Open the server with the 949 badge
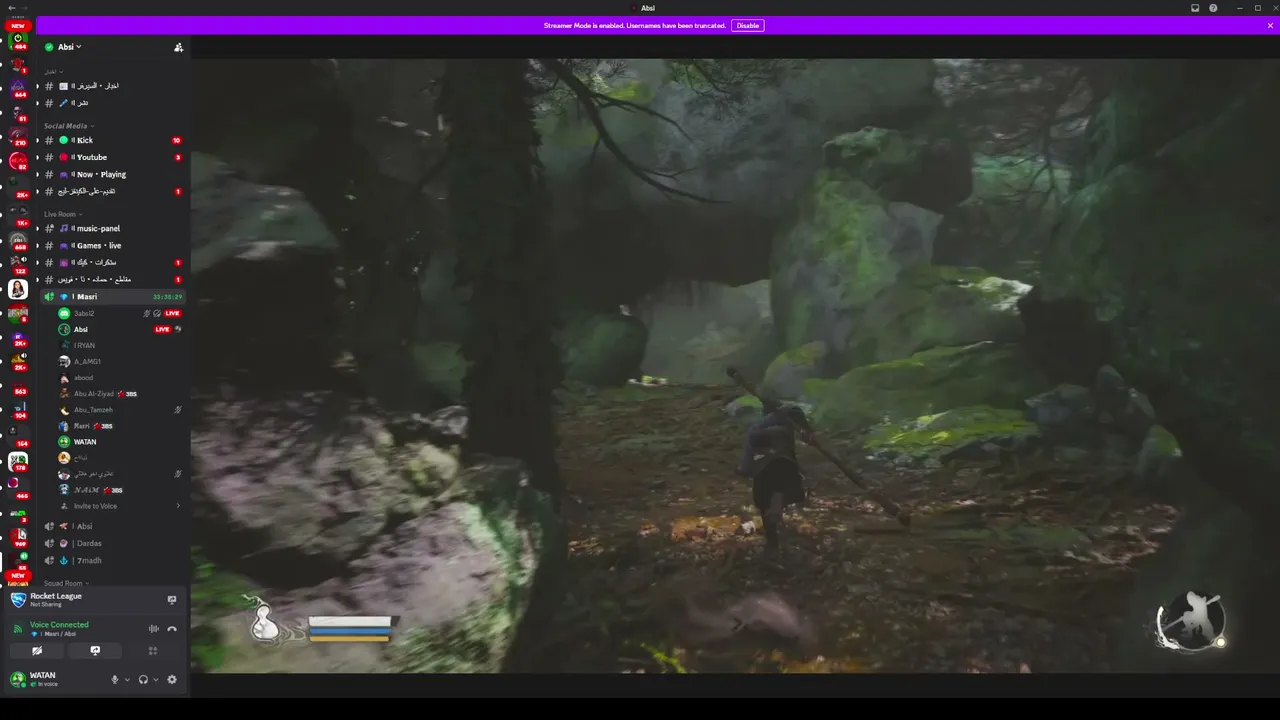The width and height of the screenshot is (1280, 720). pyautogui.click(x=18, y=537)
